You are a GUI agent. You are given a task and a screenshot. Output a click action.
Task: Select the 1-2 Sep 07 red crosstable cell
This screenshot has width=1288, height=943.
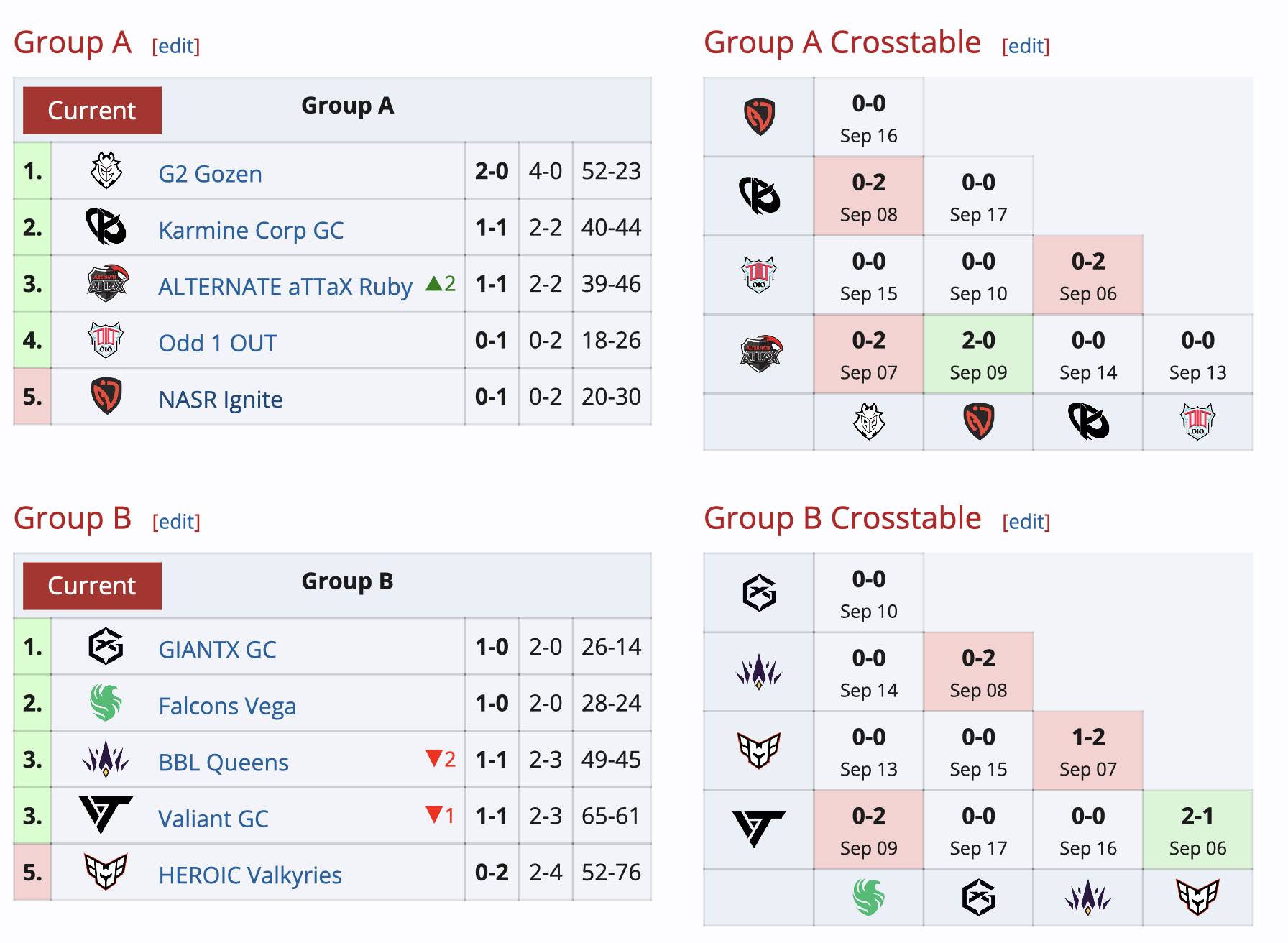coord(1088,751)
